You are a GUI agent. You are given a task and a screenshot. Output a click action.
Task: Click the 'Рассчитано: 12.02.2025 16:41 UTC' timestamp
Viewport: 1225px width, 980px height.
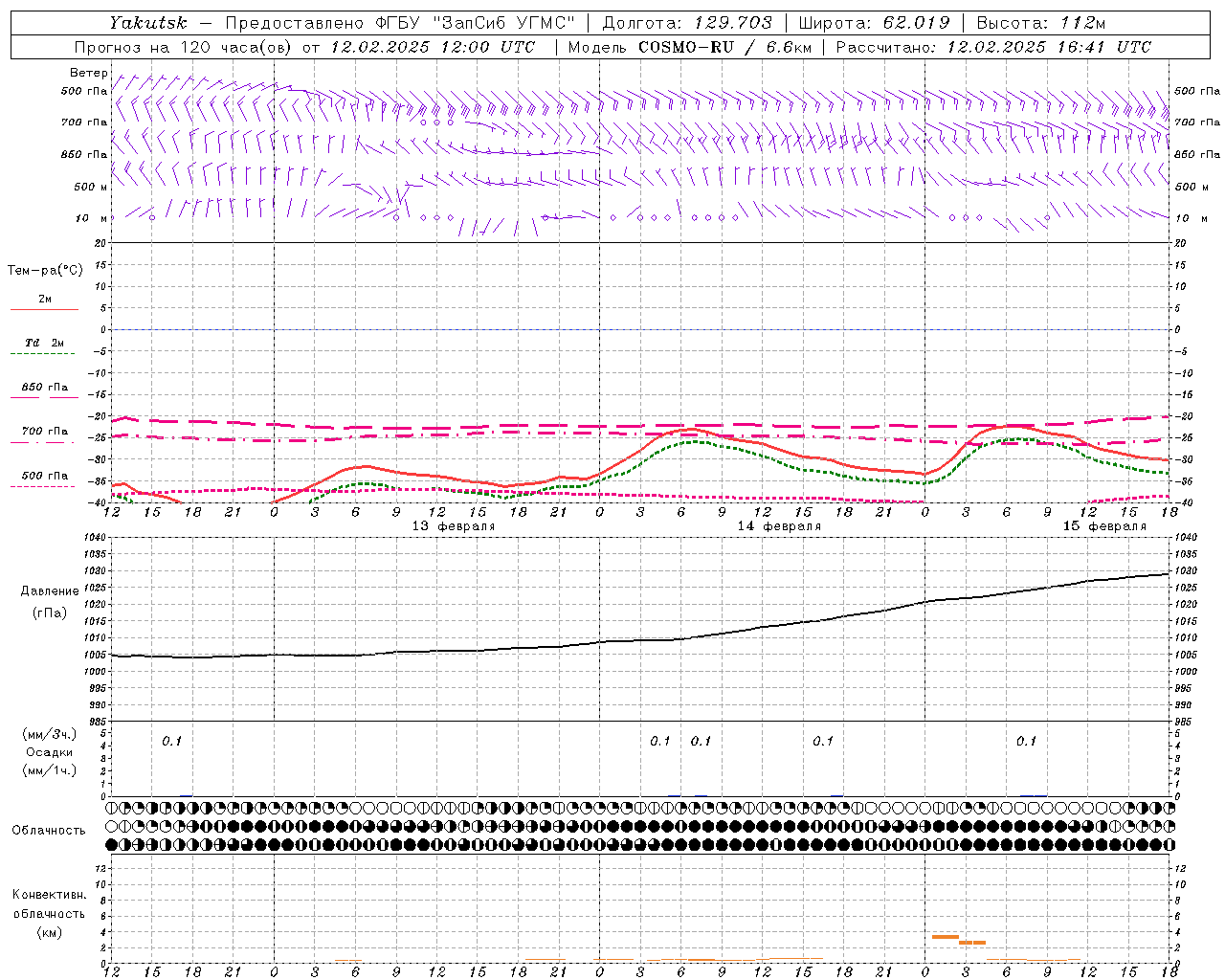click(x=993, y=47)
